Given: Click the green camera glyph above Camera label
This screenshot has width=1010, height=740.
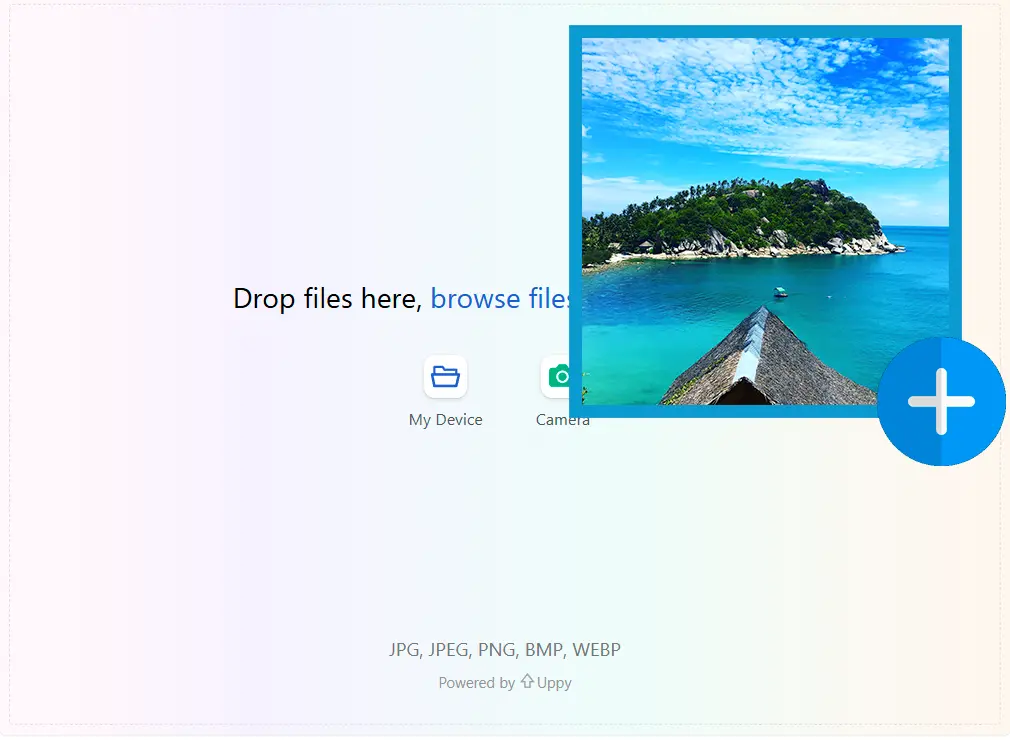Looking at the screenshot, I should tap(562, 376).
